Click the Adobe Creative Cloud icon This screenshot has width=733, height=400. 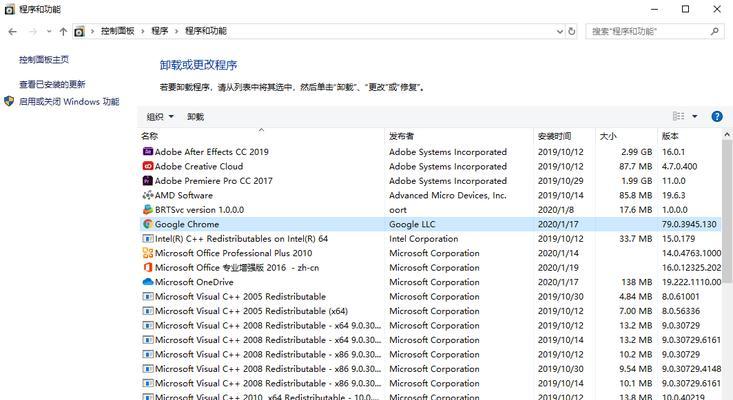(x=148, y=166)
